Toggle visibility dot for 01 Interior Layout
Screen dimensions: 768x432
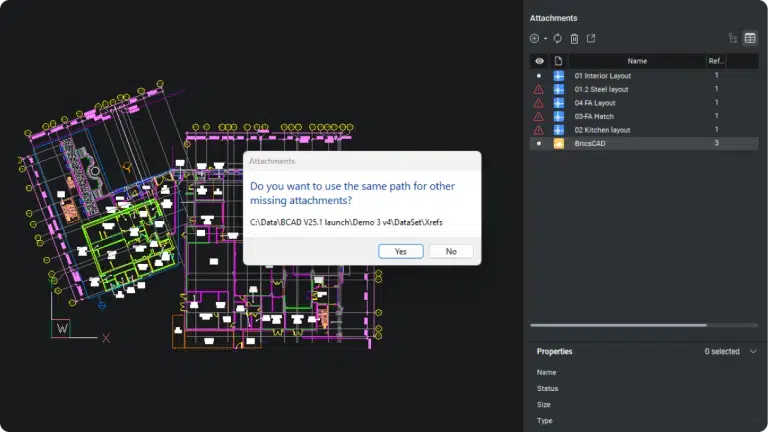(x=539, y=76)
